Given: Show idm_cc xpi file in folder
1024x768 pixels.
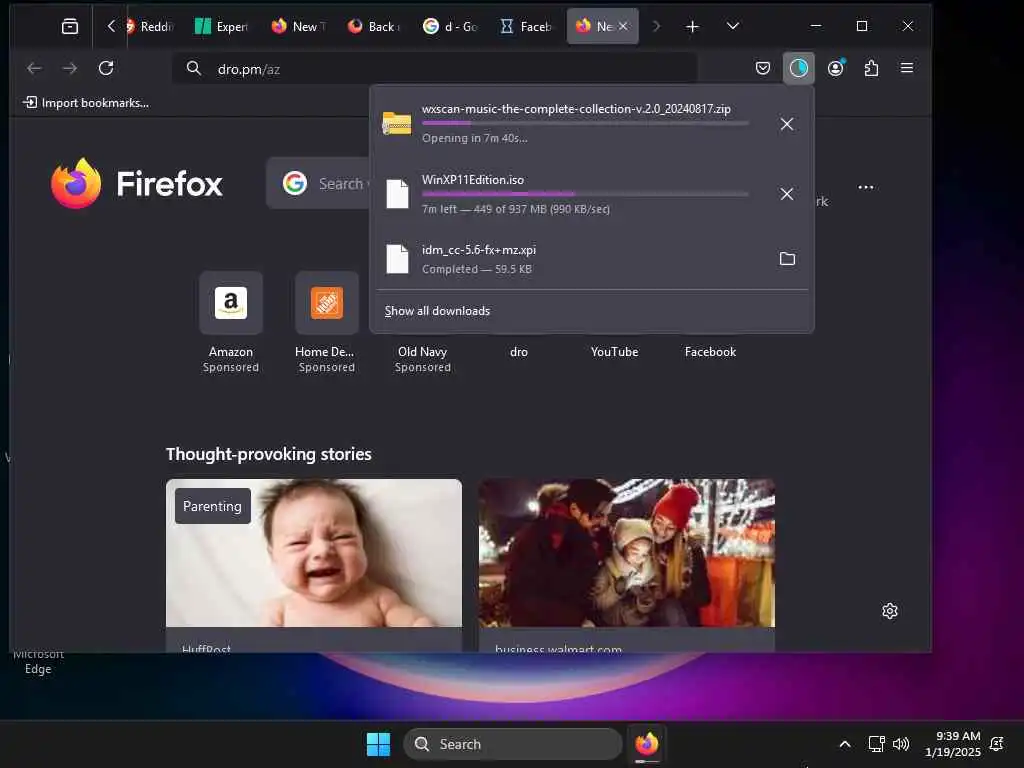Looking at the screenshot, I should click(788, 259).
